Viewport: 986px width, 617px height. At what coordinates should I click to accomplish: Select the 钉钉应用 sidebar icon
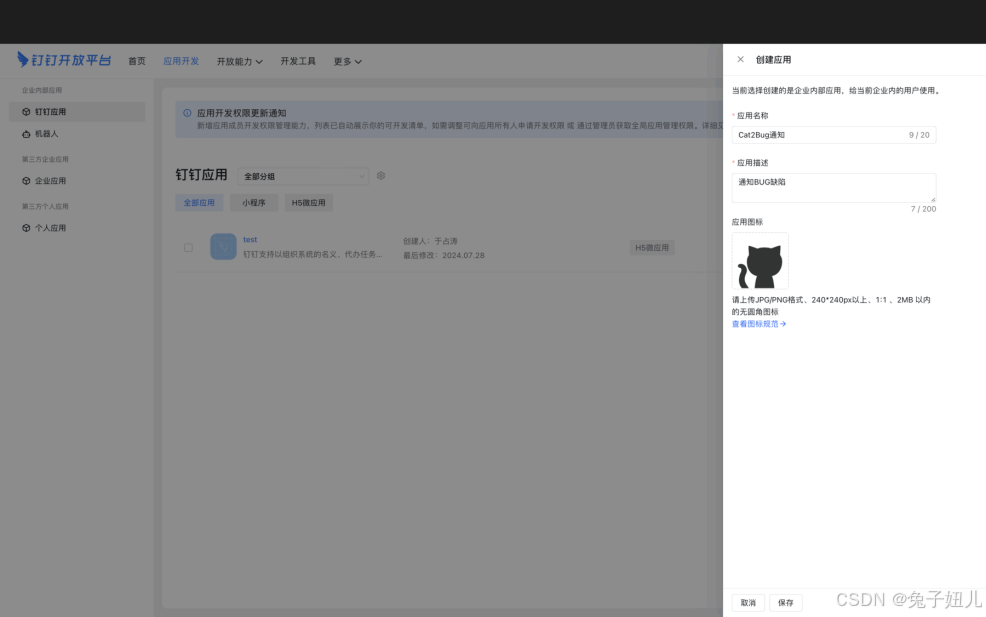click(x=28, y=111)
